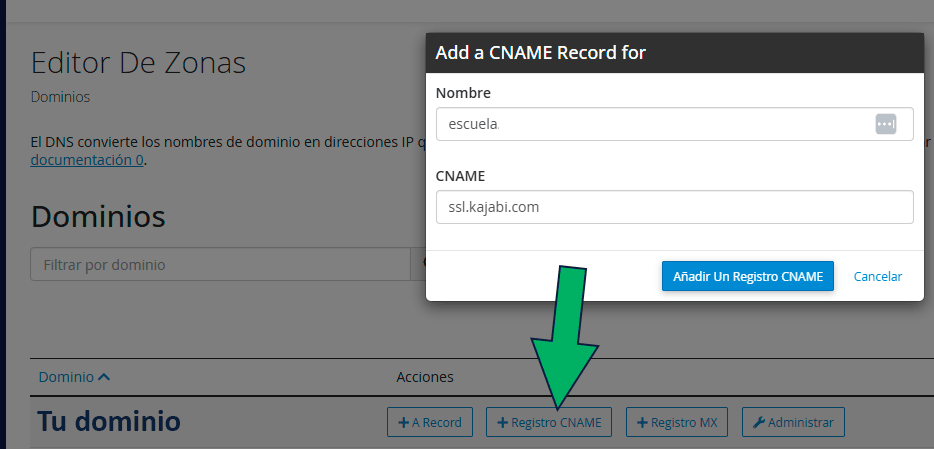Screen dimensions: 934x449
Task: Click the Editor De Zonas page heading
Action: point(138,63)
